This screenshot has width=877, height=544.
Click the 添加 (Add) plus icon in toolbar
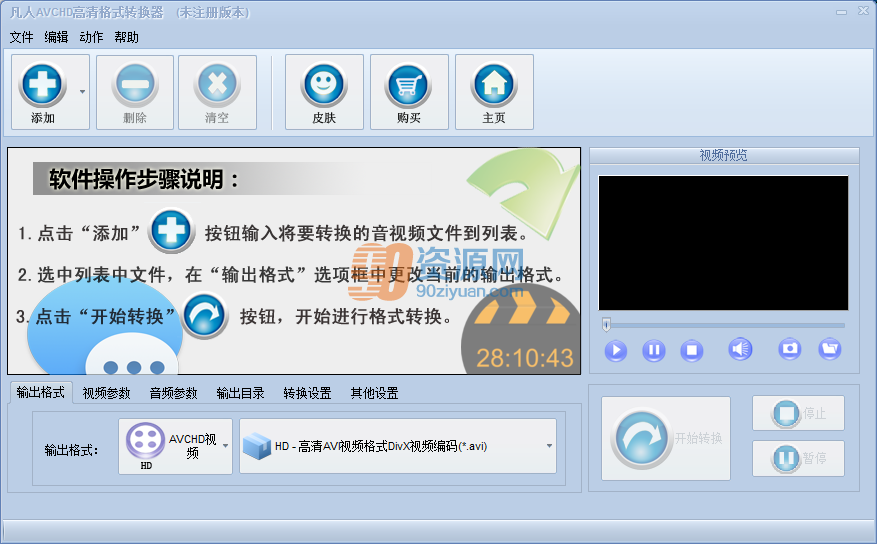(x=43, y=85)
